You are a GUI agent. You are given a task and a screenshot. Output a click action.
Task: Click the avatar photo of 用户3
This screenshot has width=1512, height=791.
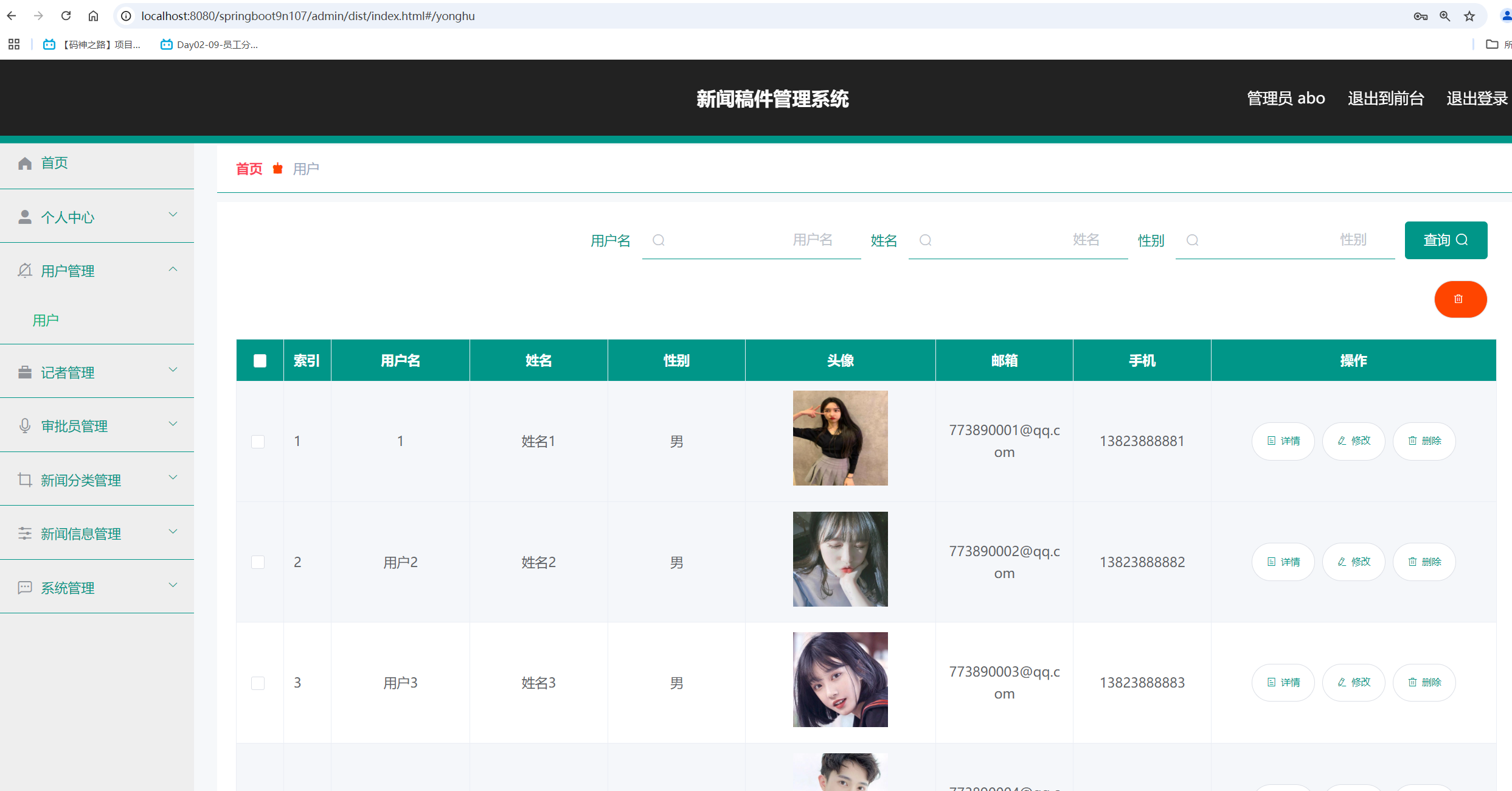click(x=840, y=679)
